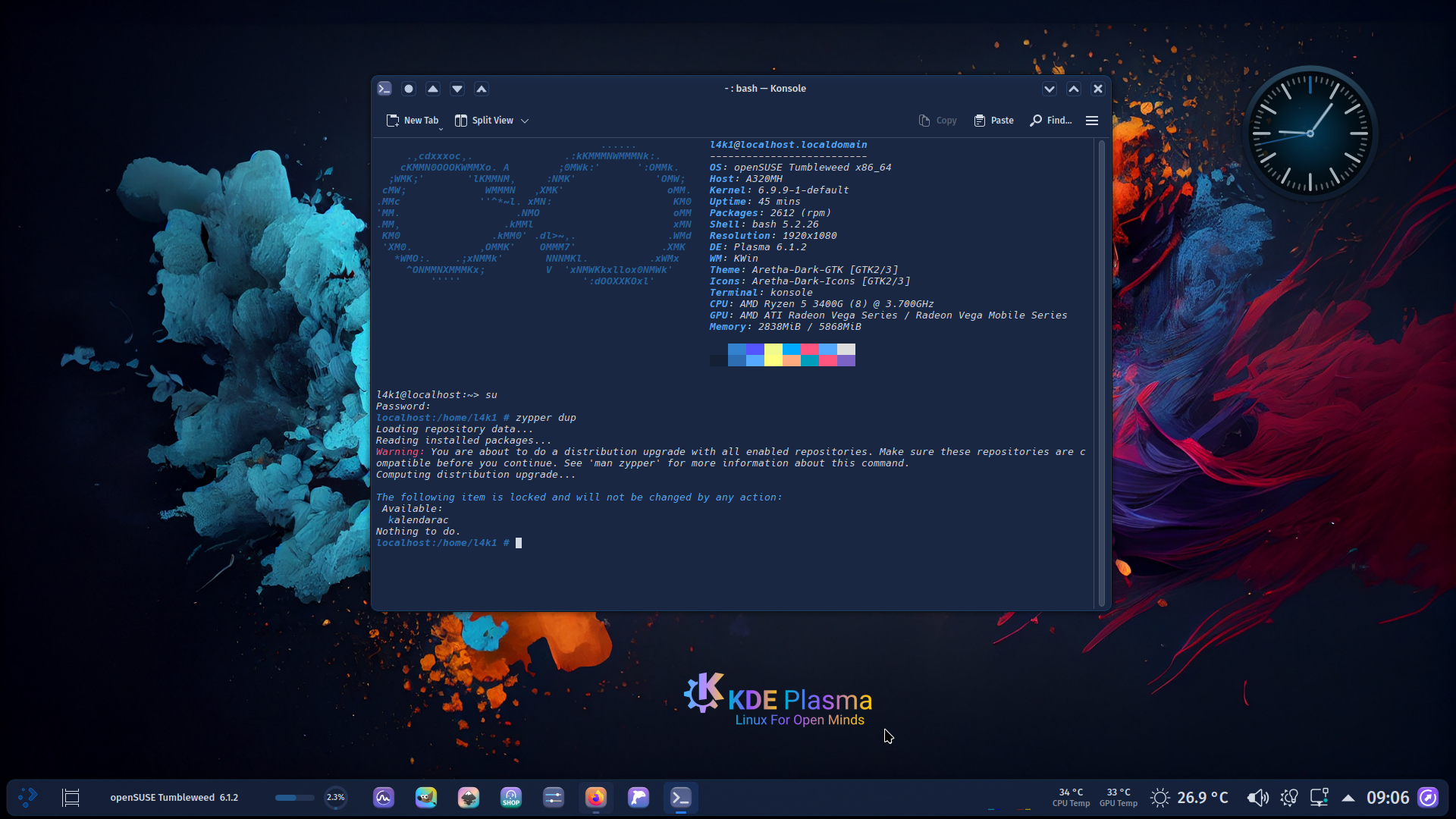Screen dimensions: 1456x819
Task: Click 'l4k1@localhost.localdomain' header text
Action: 789,145
